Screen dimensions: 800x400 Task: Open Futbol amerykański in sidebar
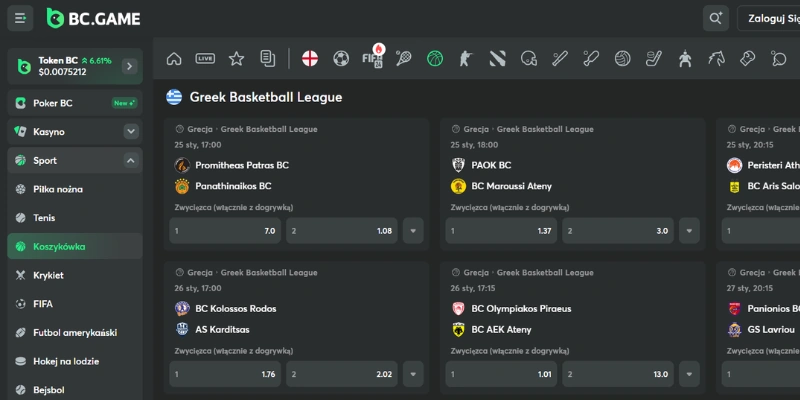[75, 333]
